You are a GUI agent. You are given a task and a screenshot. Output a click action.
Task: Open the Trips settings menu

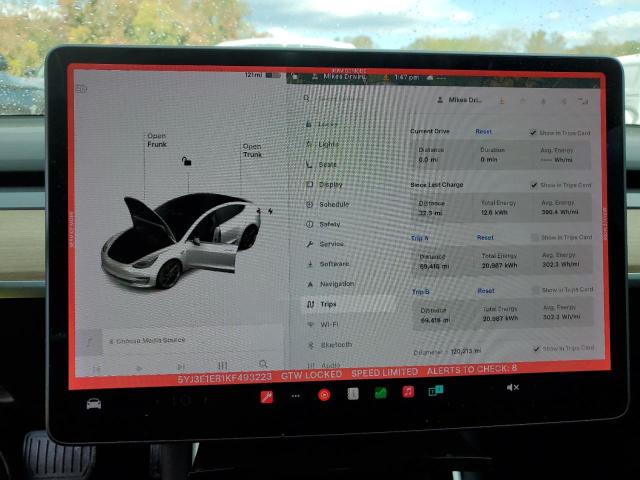tap(328, 304)
